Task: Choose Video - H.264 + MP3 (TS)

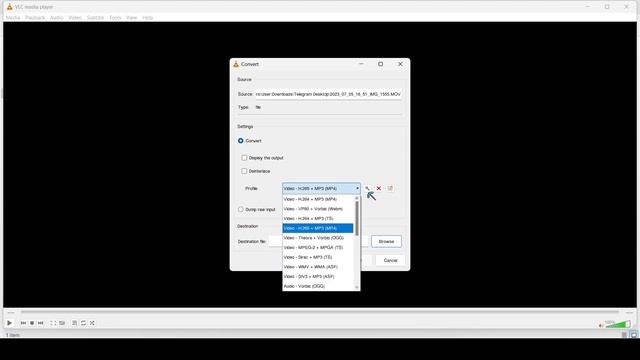Action: point(318,218)
